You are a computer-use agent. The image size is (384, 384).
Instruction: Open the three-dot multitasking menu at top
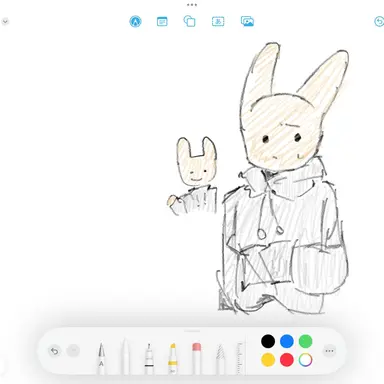(x=192, y=5)
